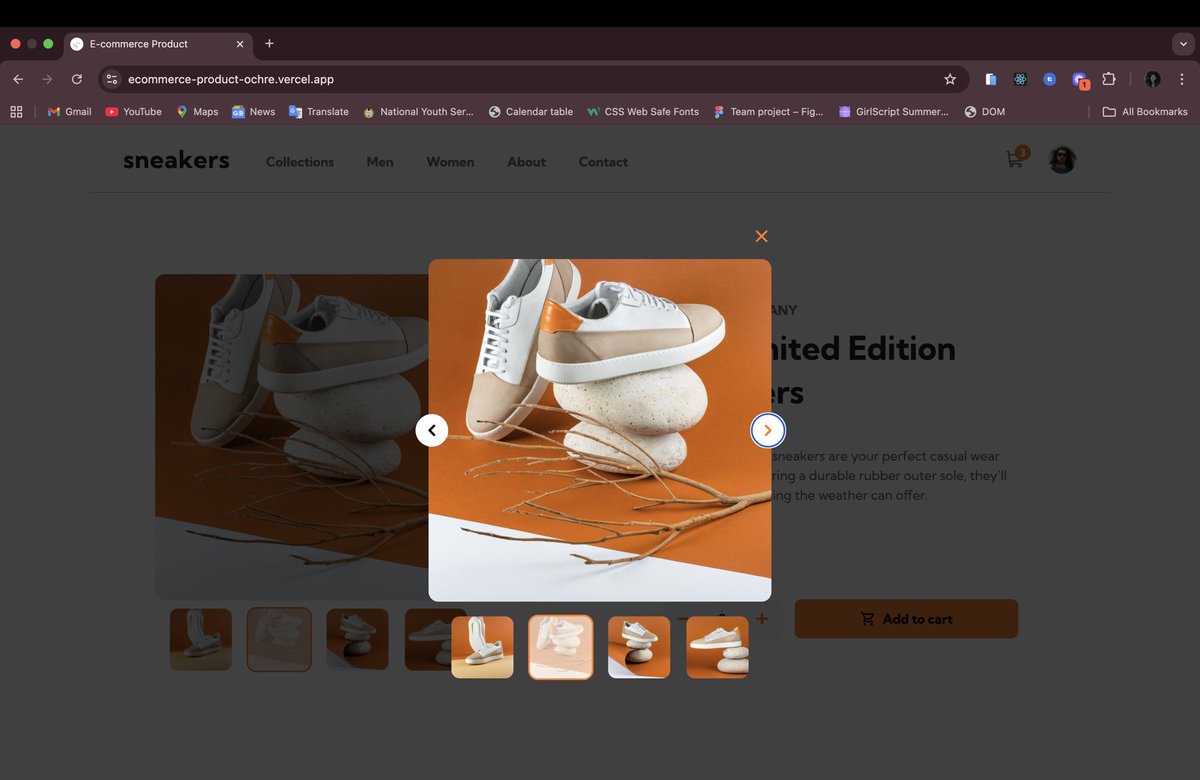Show the next lightbox image

click(x=768, y=430)
